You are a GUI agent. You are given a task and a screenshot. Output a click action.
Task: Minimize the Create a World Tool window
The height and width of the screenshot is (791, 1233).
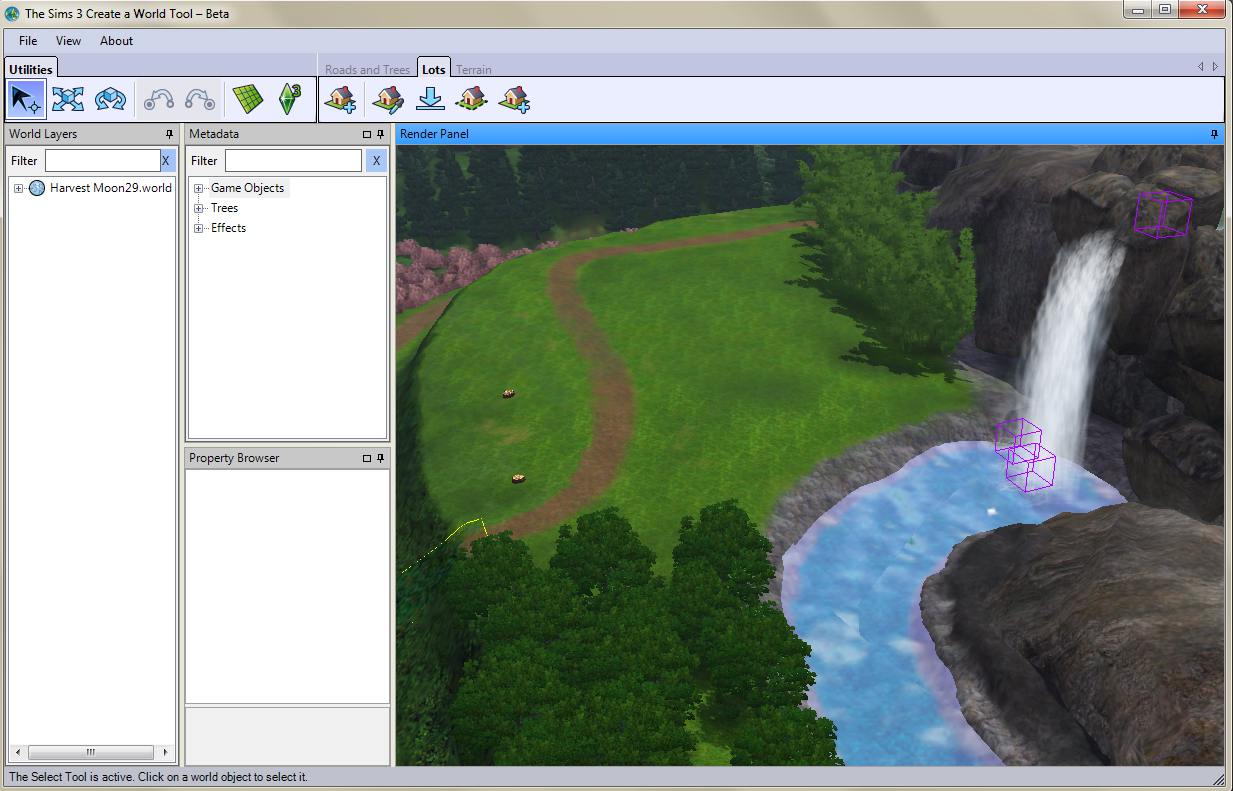(x=1139, y=10)
